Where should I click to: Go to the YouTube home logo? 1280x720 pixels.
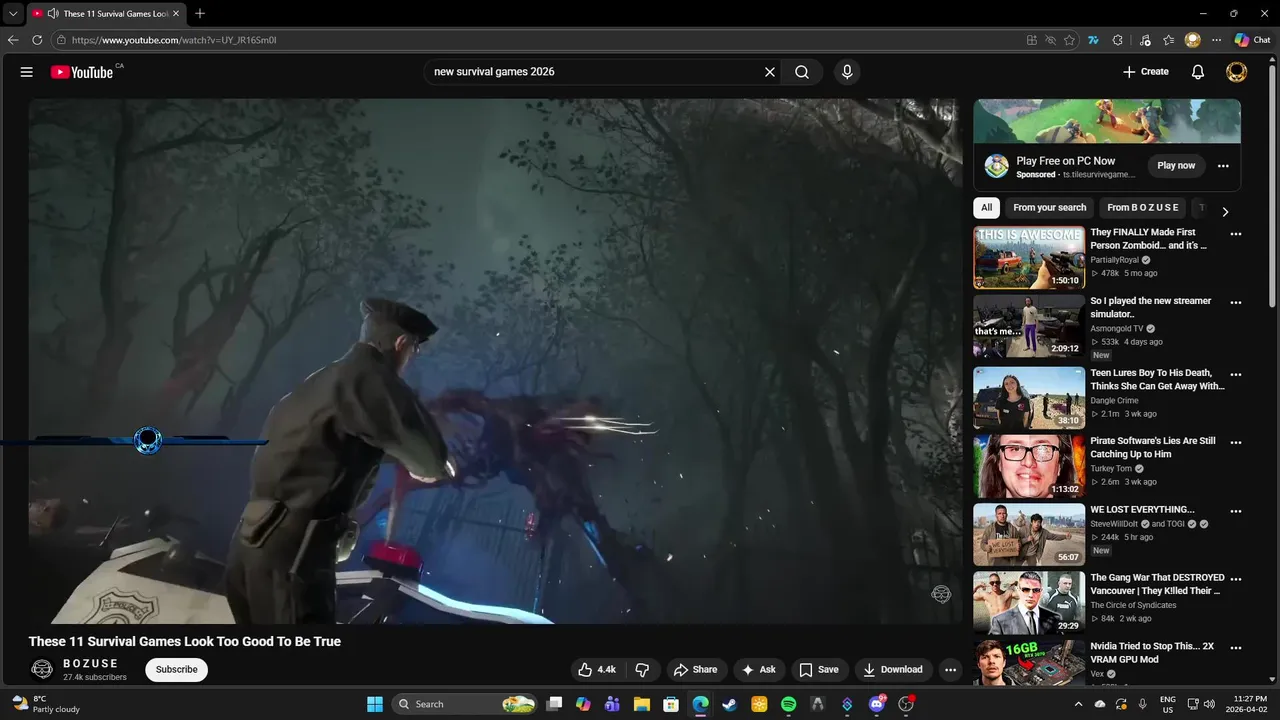pyautogui.click(x=82, y=72)
